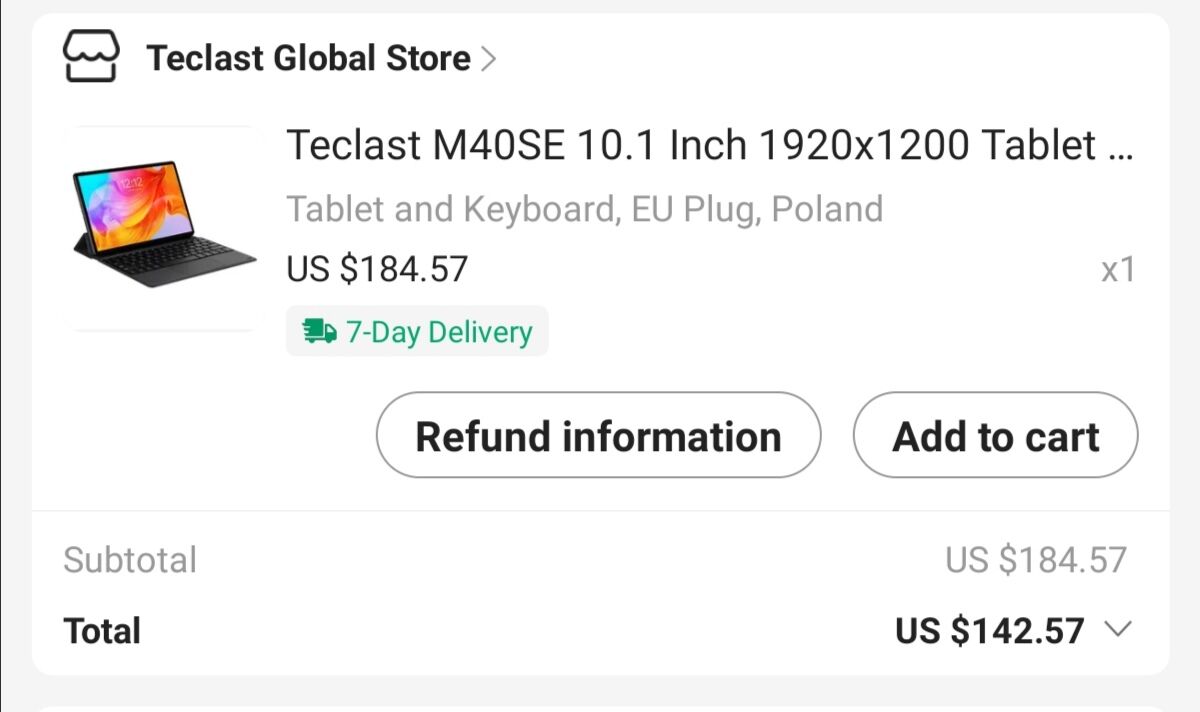Click the Total label
1200x712 pixels.
point(102,631)
